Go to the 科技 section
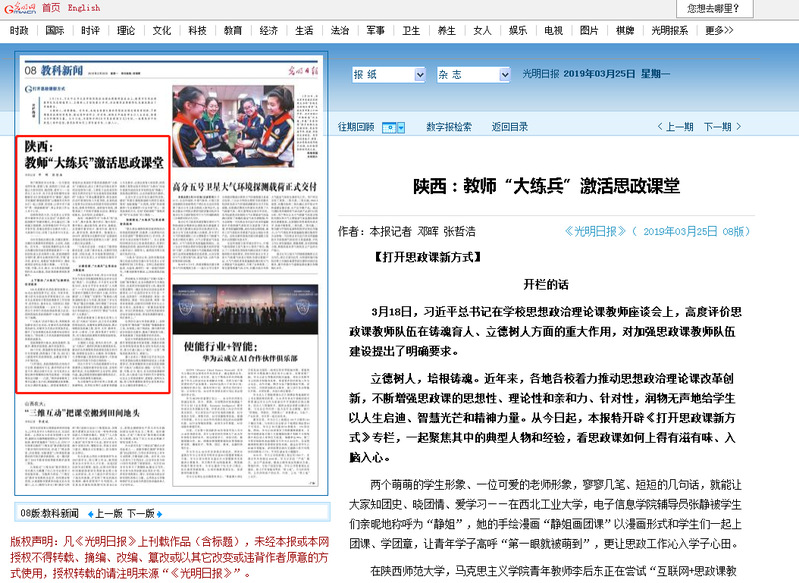Image resolution: width=799 pixels, height=583 pixels. [197, 31]
